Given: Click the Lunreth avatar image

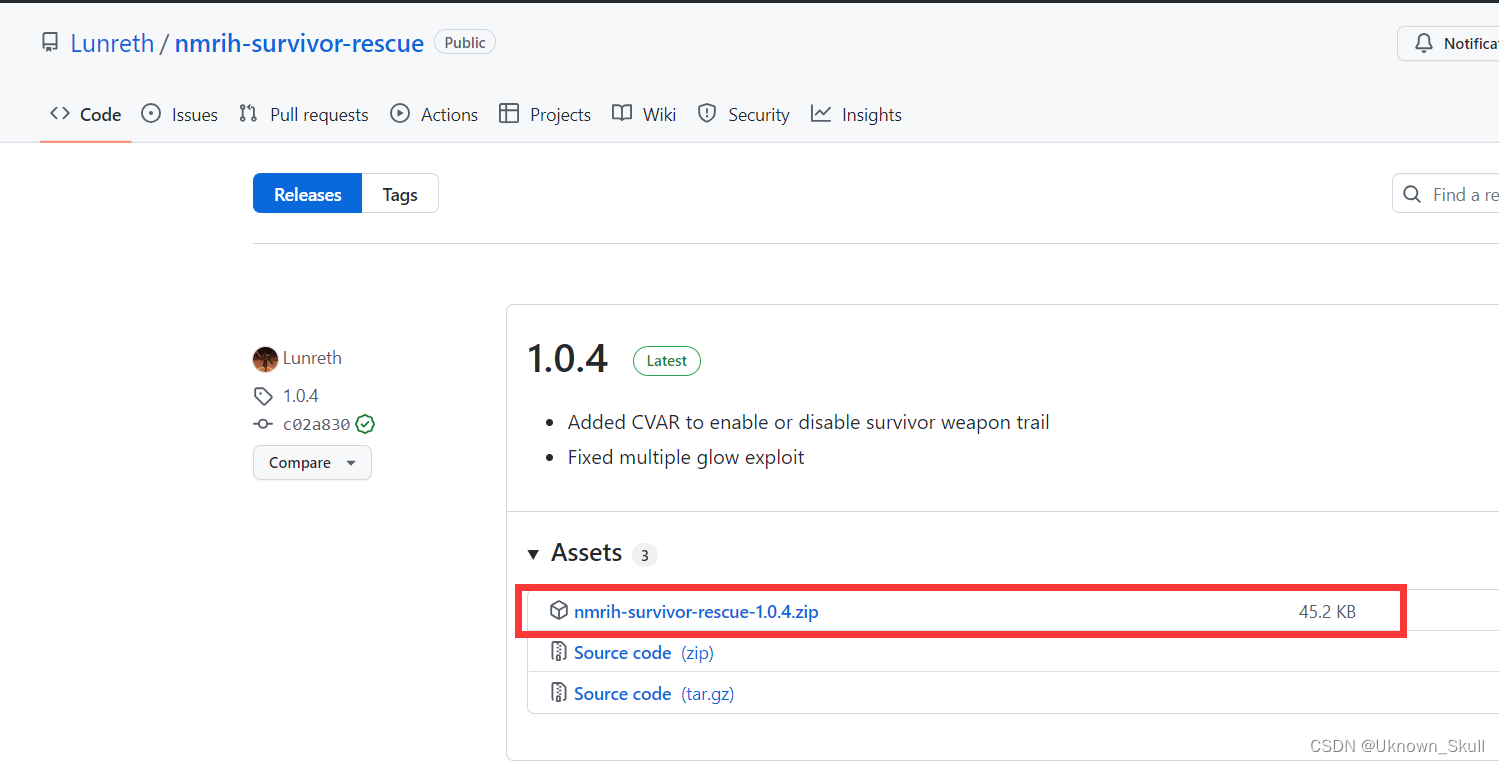Looking at the screenshot, I should click(265, 359).
